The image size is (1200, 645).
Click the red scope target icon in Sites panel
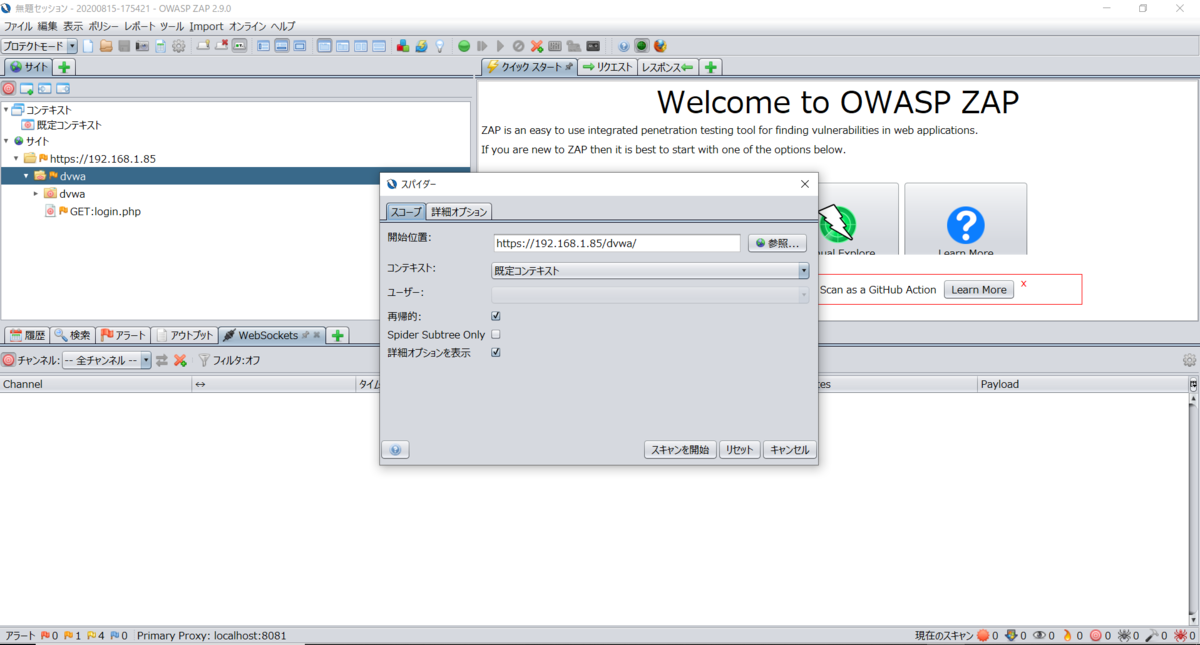9,88
